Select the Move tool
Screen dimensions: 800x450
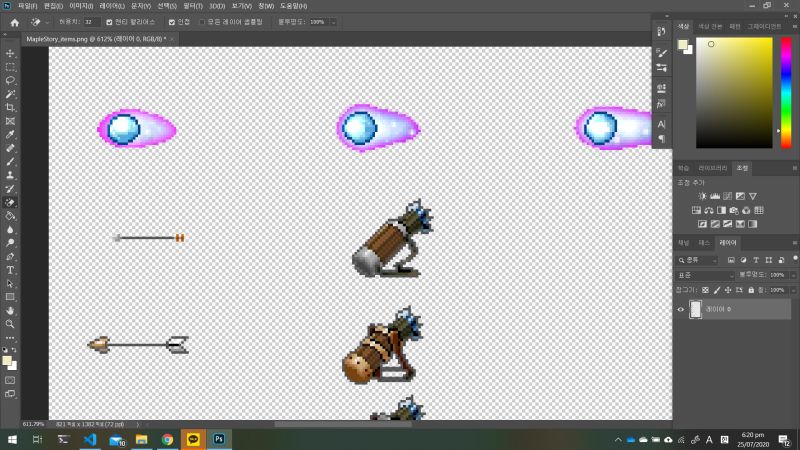coord(10,54)
